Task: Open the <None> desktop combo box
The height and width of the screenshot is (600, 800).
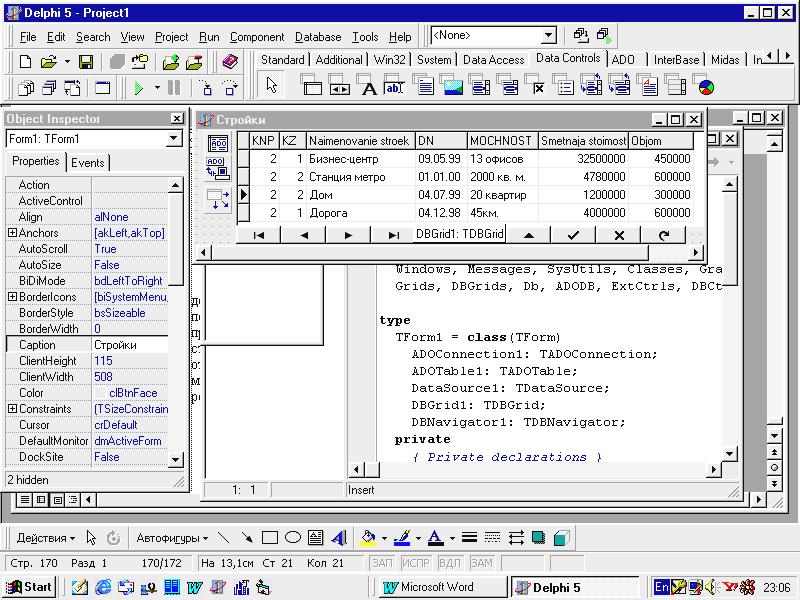Action: click(x=548, y=36)
